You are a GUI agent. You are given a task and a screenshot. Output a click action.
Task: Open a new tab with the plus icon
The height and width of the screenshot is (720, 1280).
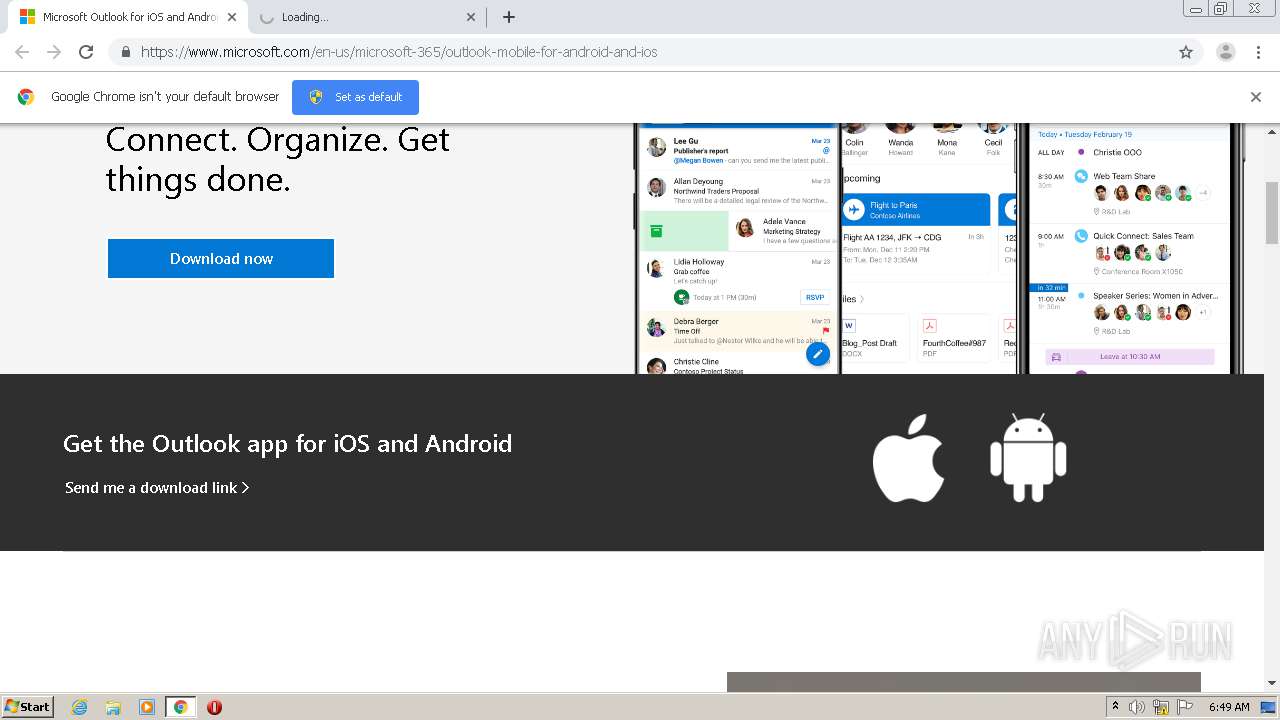pyautogui.click(x=509, y=17)
